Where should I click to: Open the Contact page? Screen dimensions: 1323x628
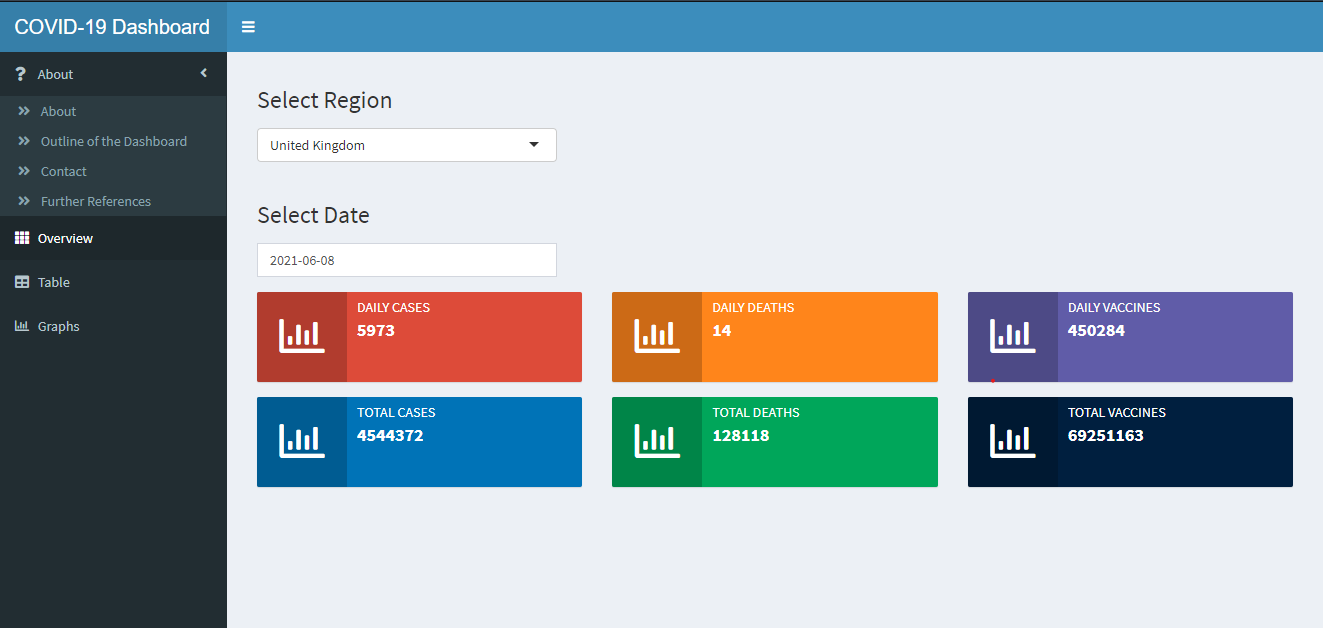point(61,171)
